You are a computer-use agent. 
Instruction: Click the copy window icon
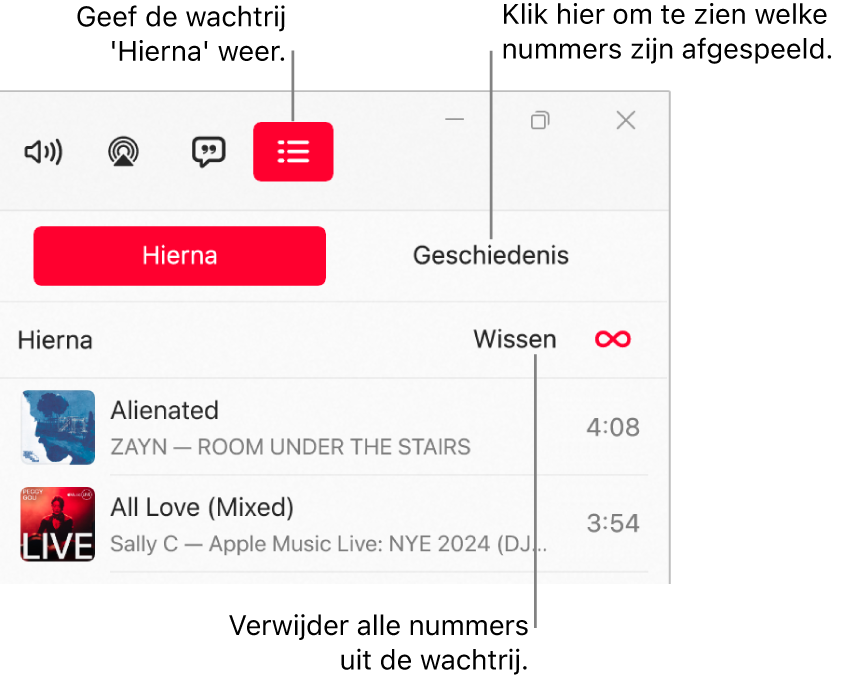540,119
